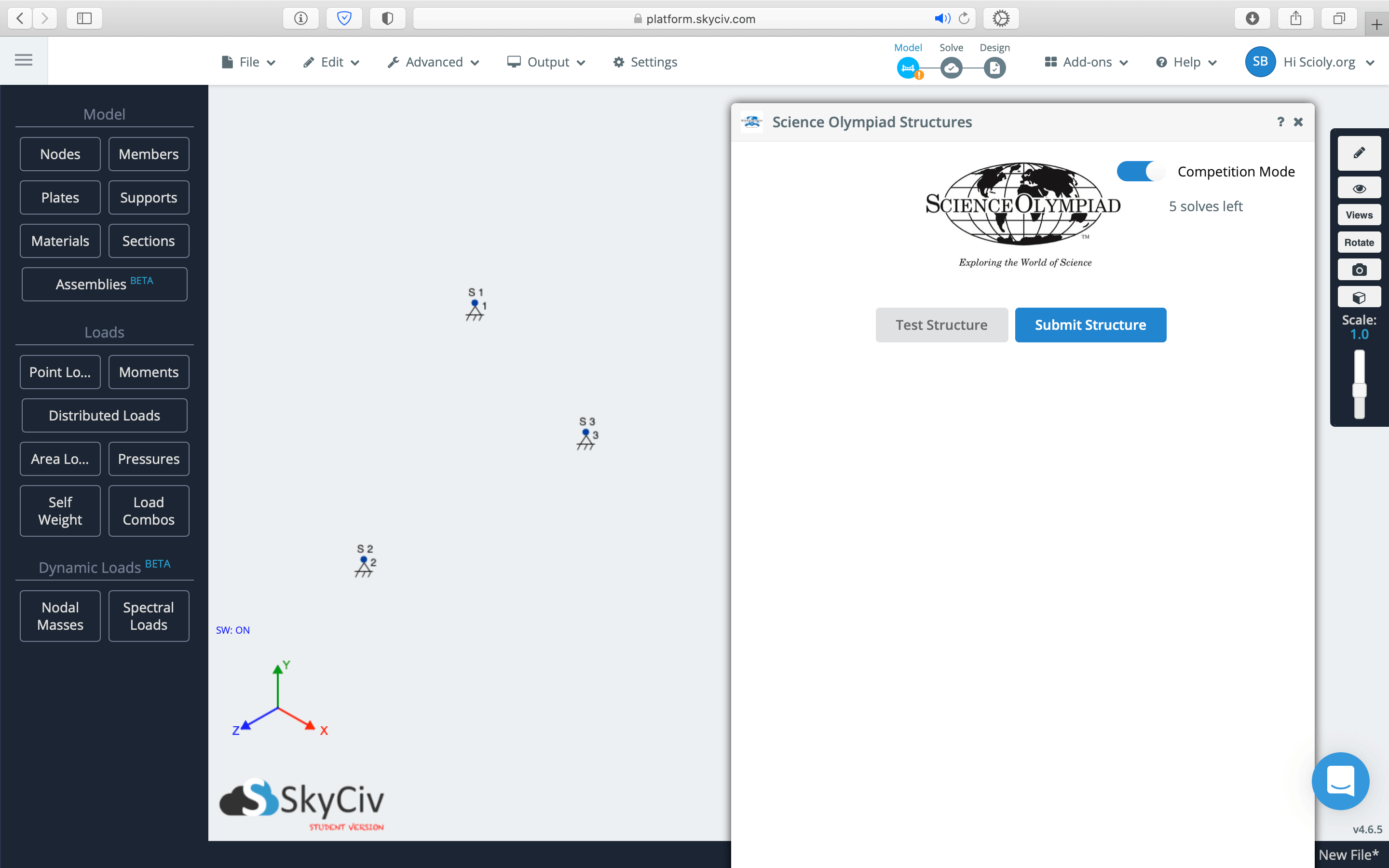
Task: Click the camera screenshot icon
Action: (x=1359, y=270)
